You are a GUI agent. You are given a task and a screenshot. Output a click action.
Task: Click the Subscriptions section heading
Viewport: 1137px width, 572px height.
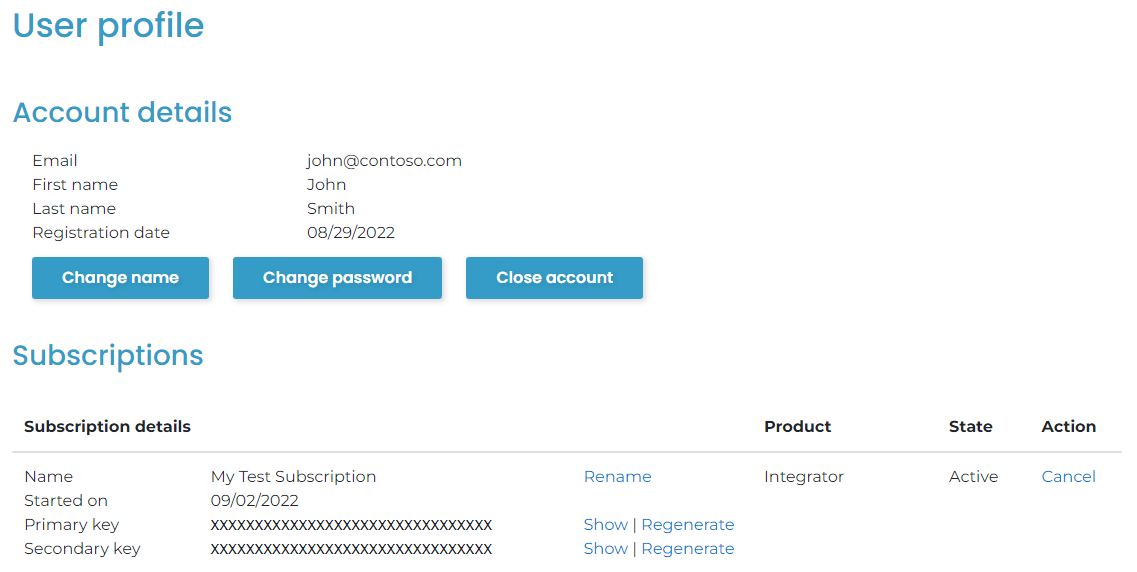click(x=108, y=356)
